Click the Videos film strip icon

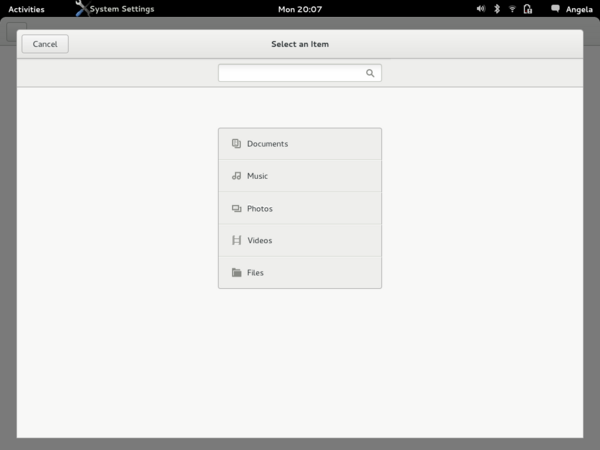pos(236,240)
